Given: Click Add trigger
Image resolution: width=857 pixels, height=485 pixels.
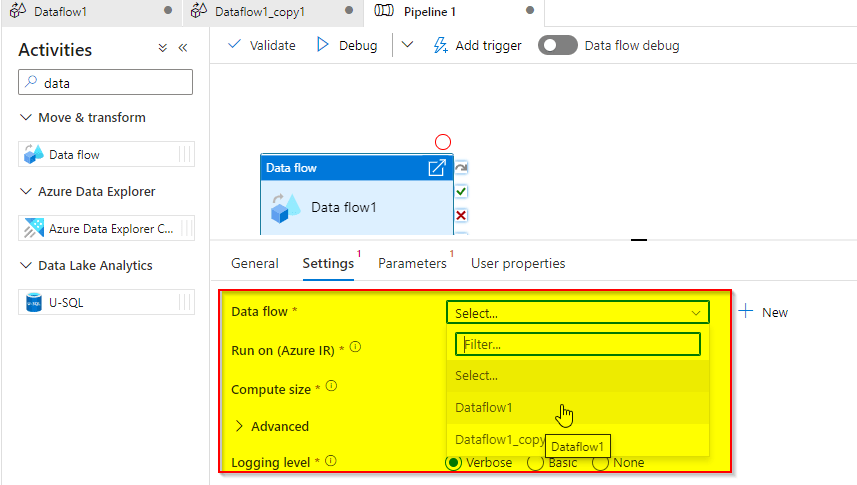Looking at the screenshot, I should click(478, 45).
